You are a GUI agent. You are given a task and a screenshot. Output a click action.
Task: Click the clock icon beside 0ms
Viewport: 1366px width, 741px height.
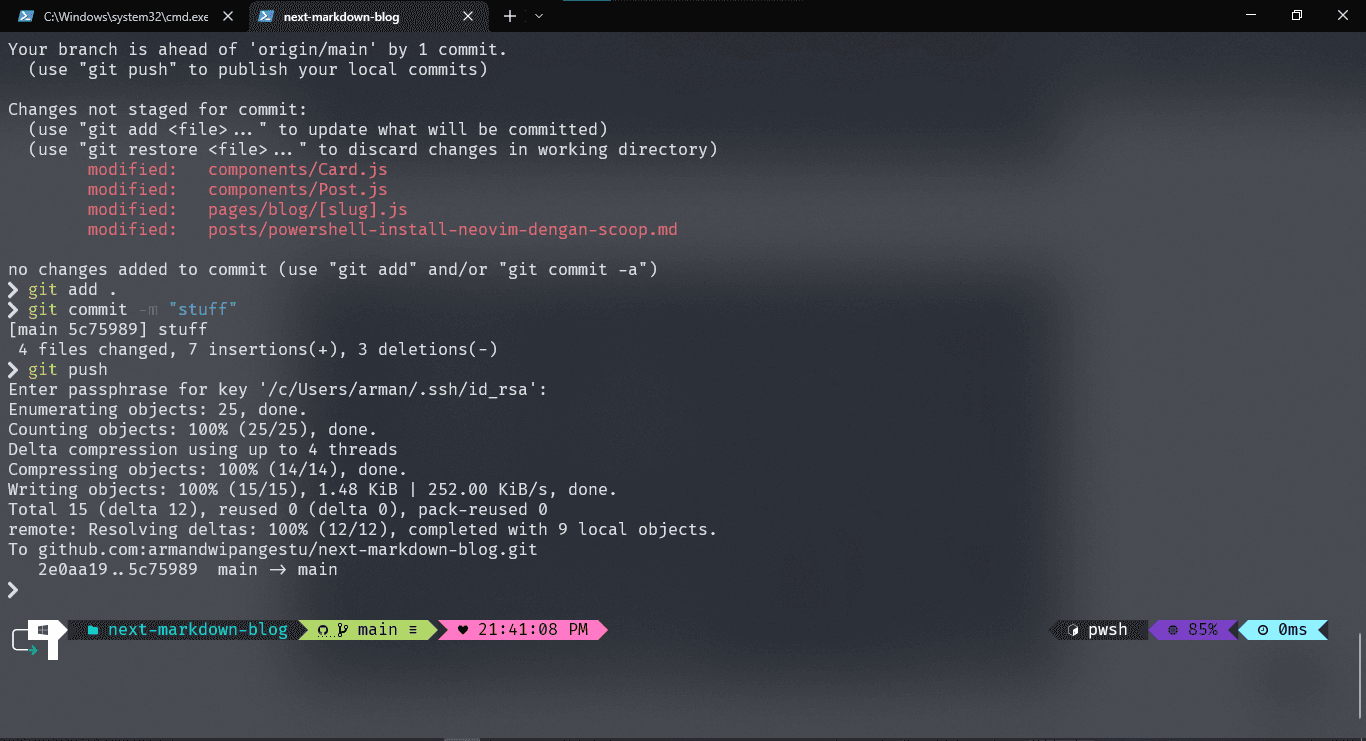(x=1263, y=630)
